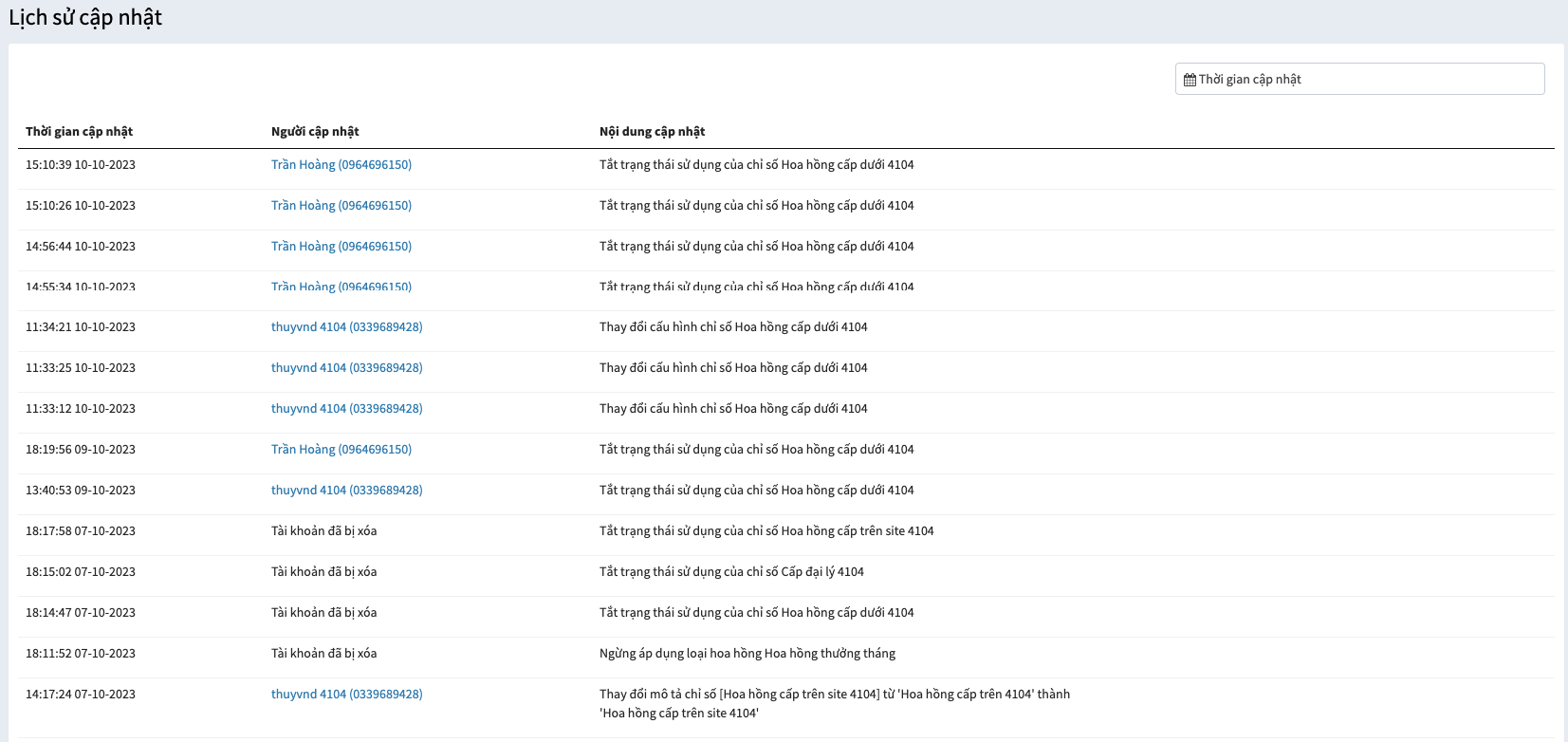This screenshot has height=742, width=1568.
Task: Click the Nội dung cập nhật column header
Action: click(x=652, y=132)
